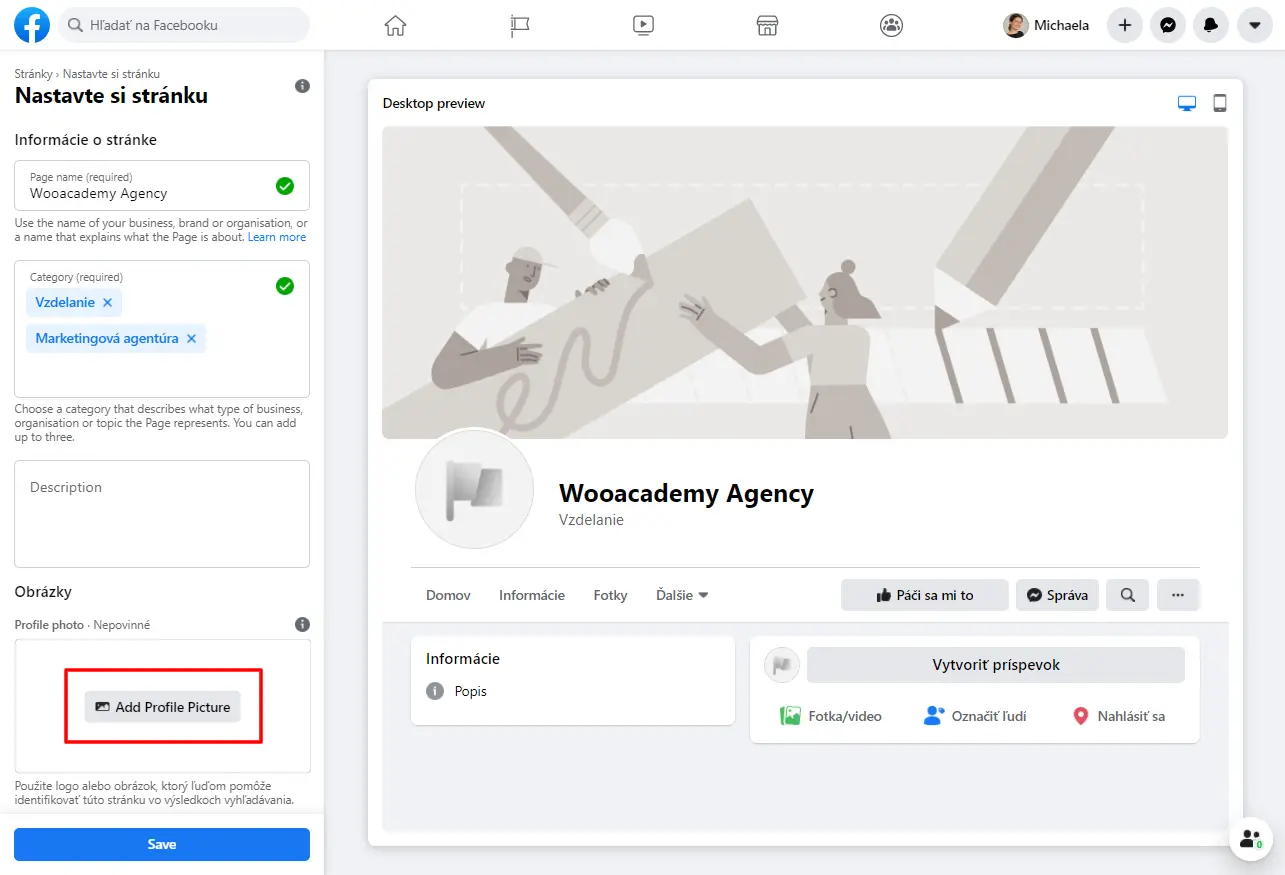Click the blue Save button
This screenshot has width=1285, height=875.
pyautogui.click(x=162, y=844)
